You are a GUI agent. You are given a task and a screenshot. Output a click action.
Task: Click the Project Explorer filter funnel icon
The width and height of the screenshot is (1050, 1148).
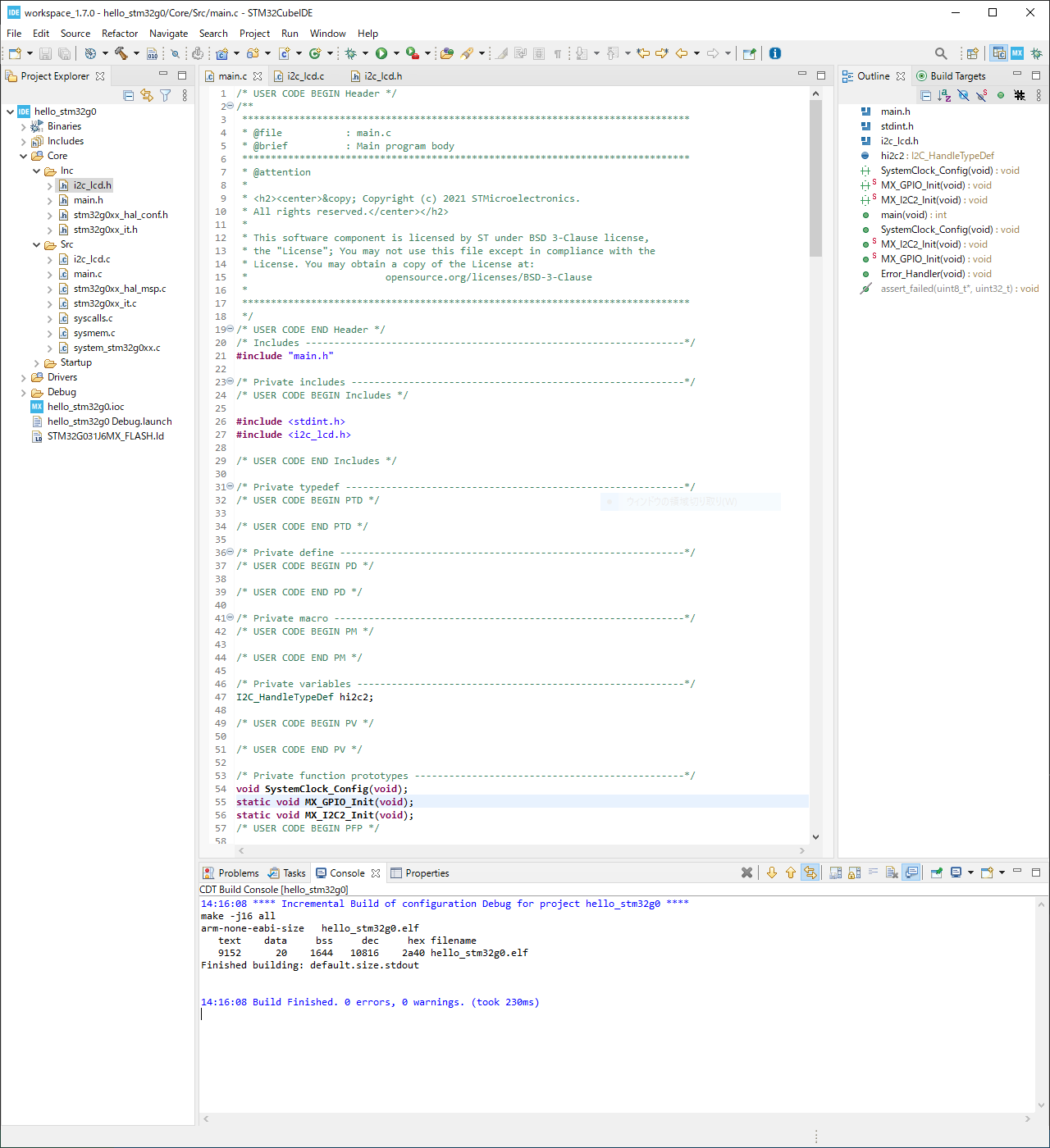166,95
